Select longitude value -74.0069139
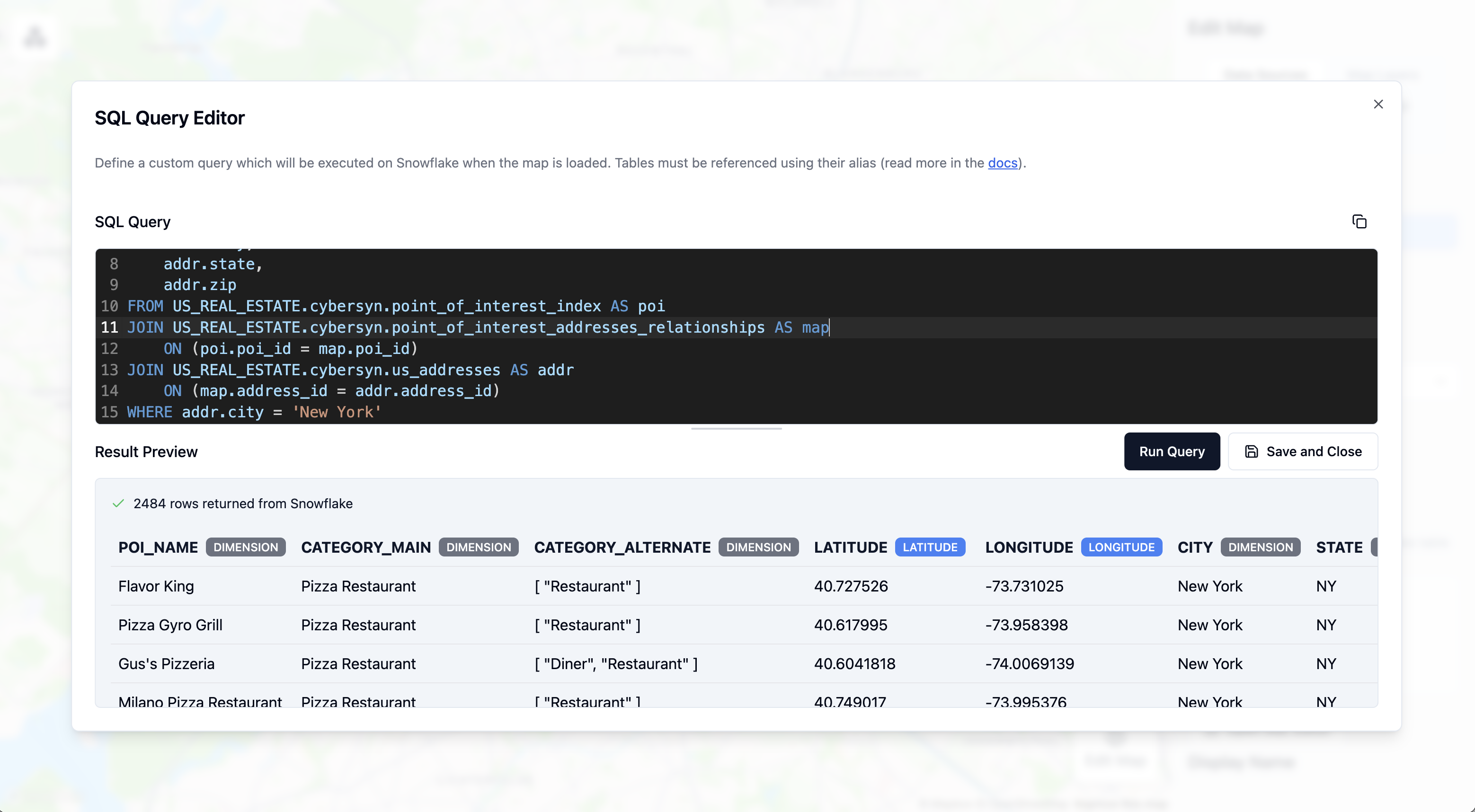Viewport: 1475px width, 812px height. point(1030,664)
